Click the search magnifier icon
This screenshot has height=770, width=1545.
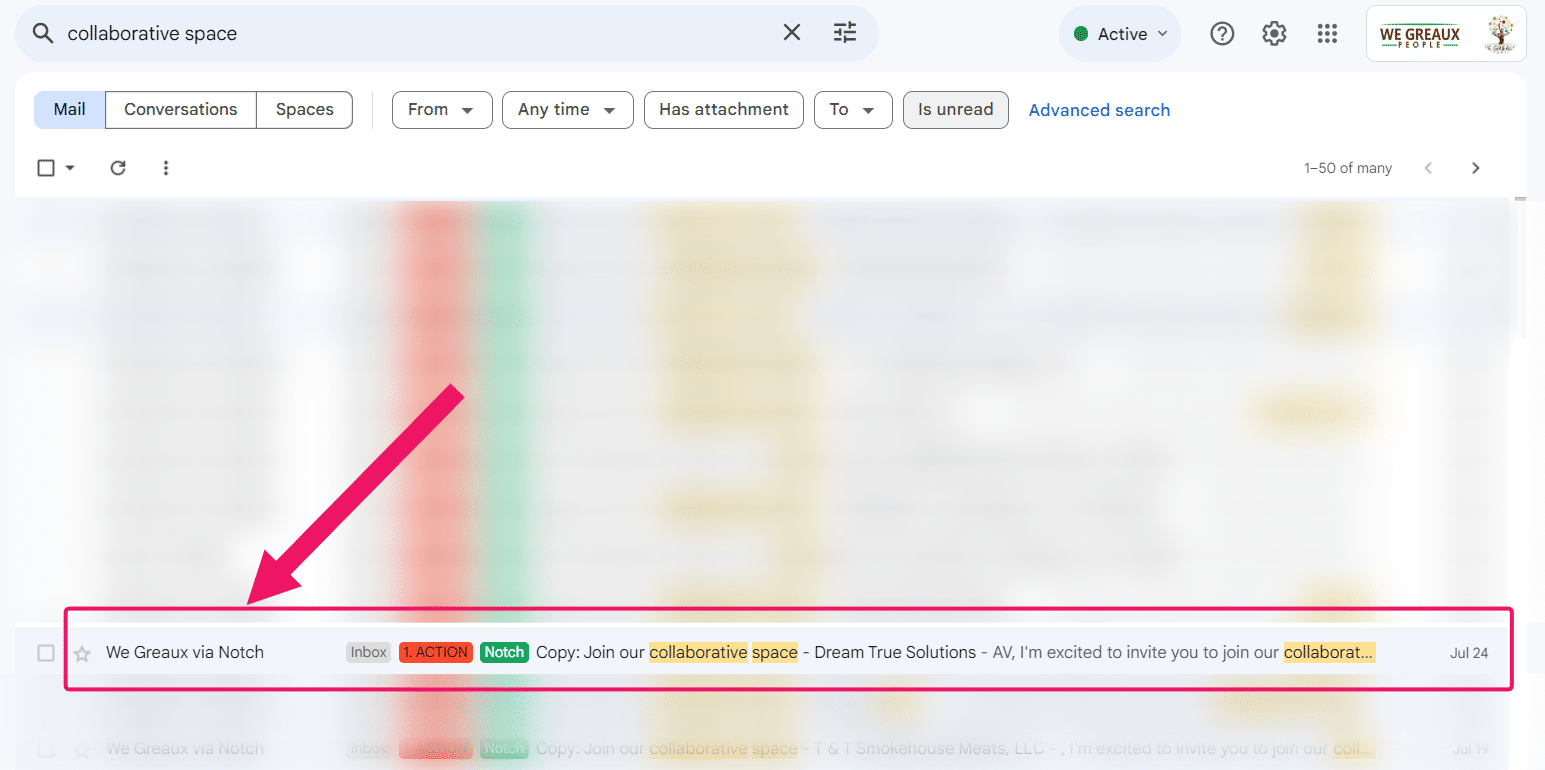42,33
